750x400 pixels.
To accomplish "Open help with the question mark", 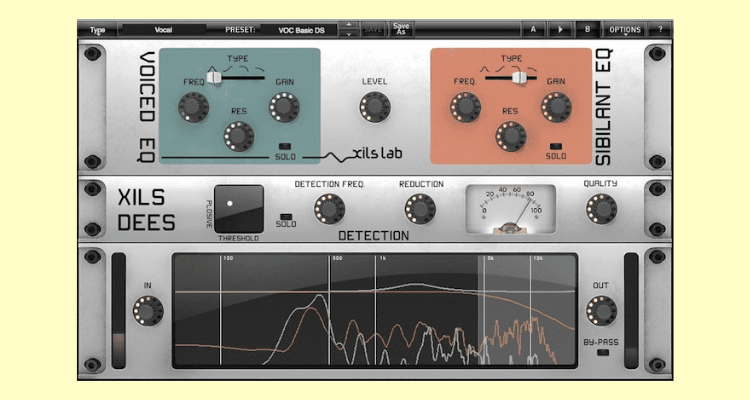I will click(x=660, y=30).
